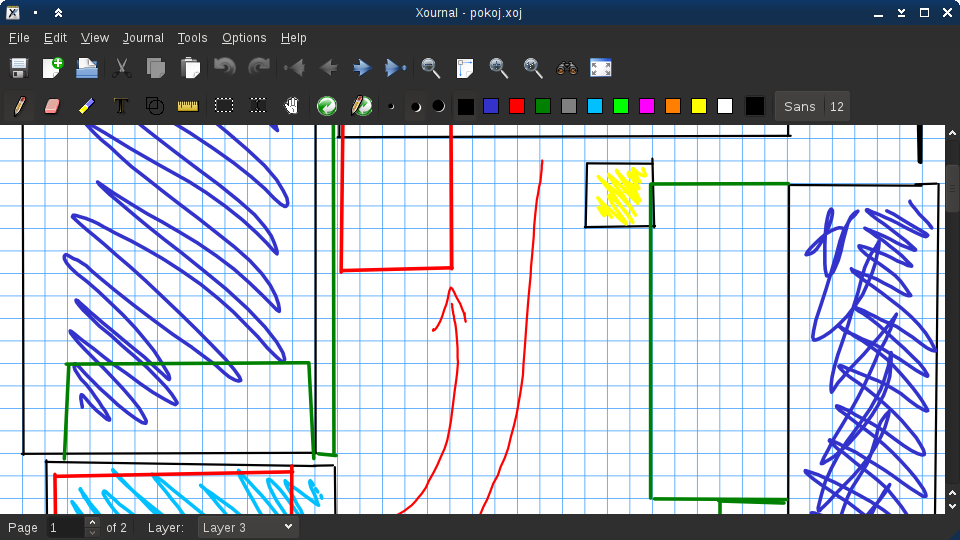Pick the red color swatch
The image size is (960, 540).
[517, 107]
